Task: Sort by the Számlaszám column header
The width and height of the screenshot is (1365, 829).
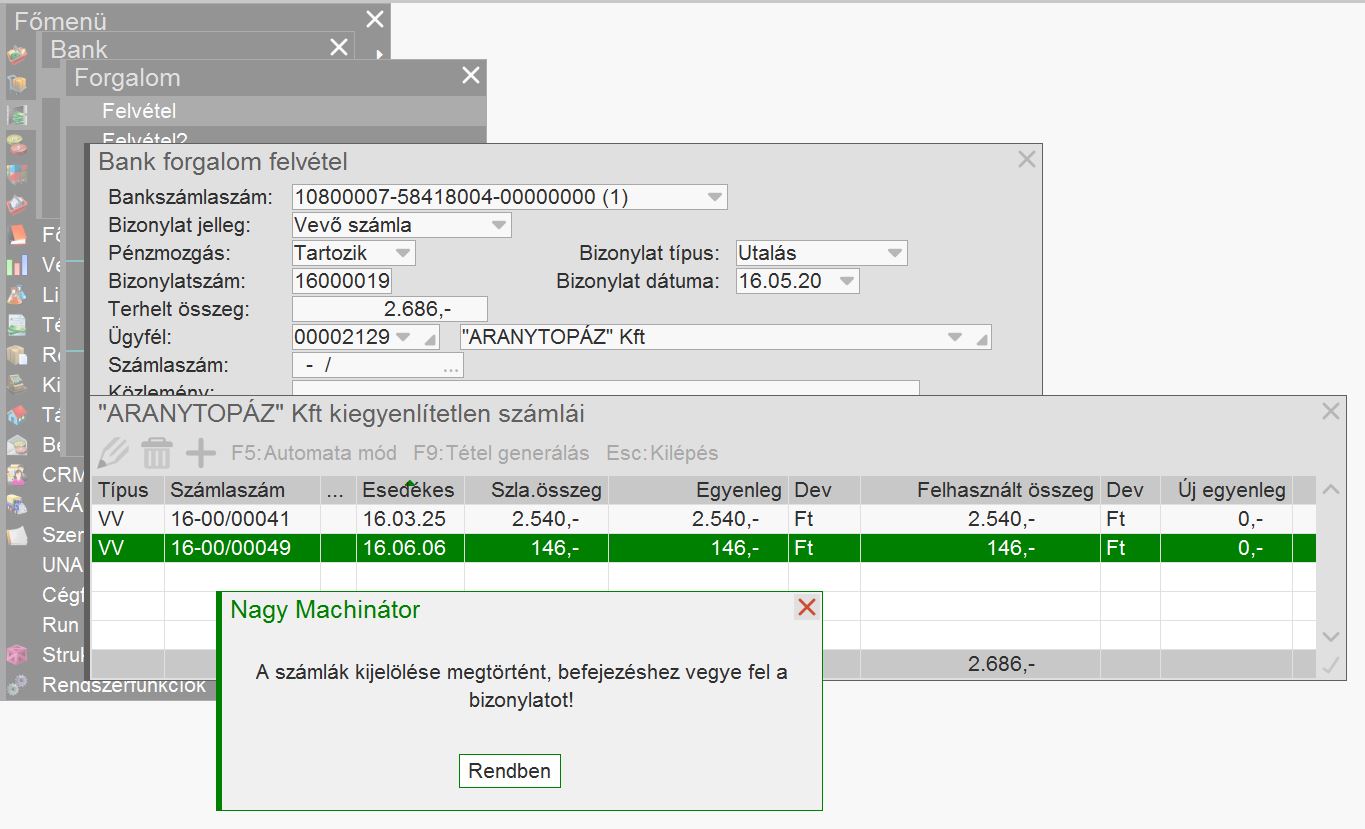Action: [x=243, y=490]
